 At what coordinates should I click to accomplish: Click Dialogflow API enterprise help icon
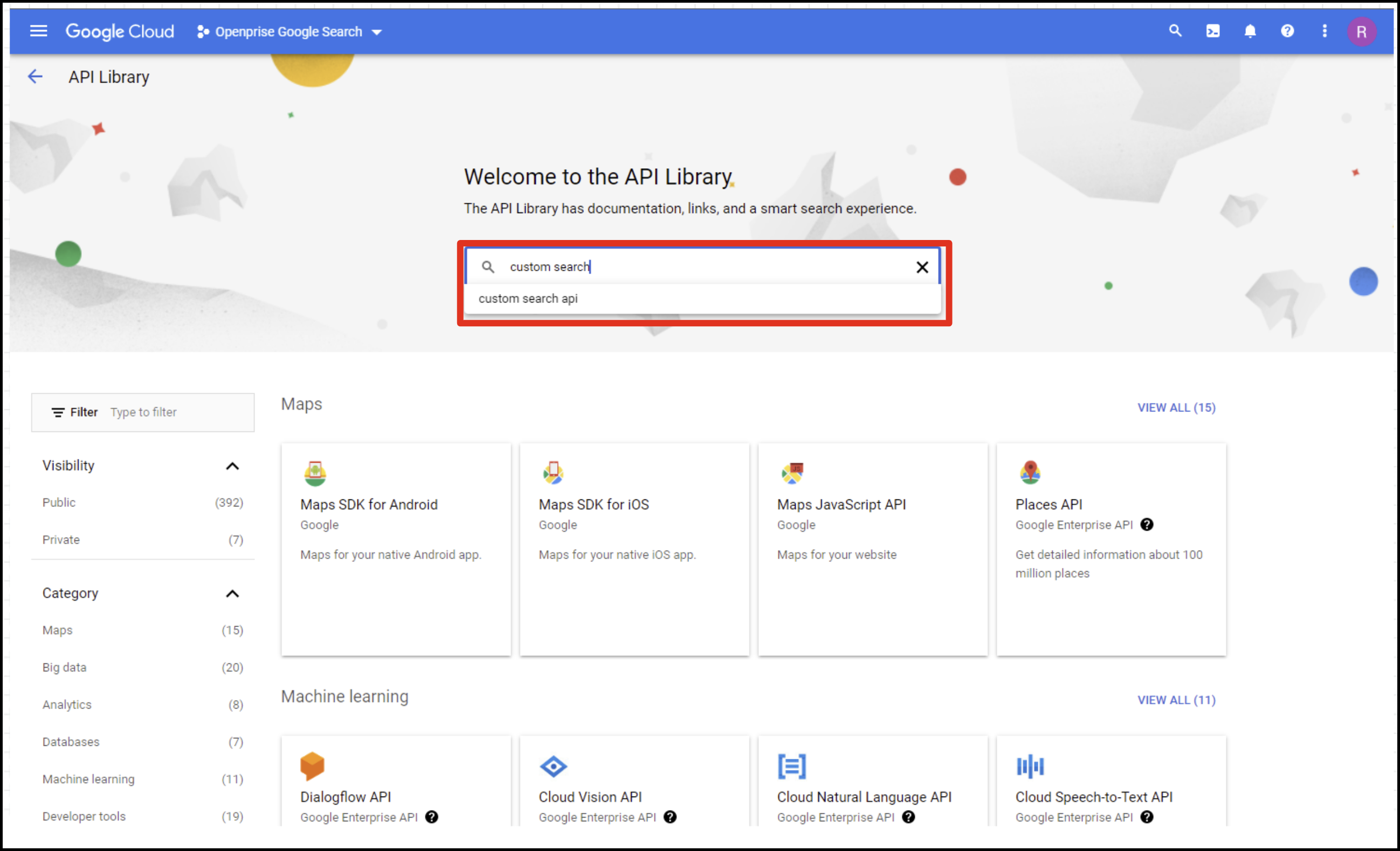431,817
